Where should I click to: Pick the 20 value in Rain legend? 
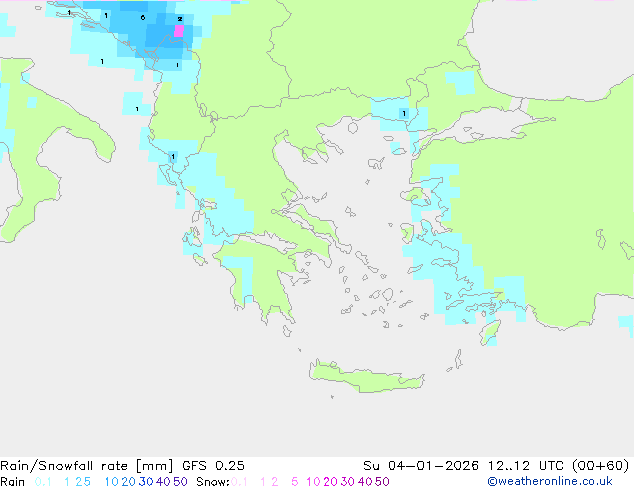click(x=129, y=482)
